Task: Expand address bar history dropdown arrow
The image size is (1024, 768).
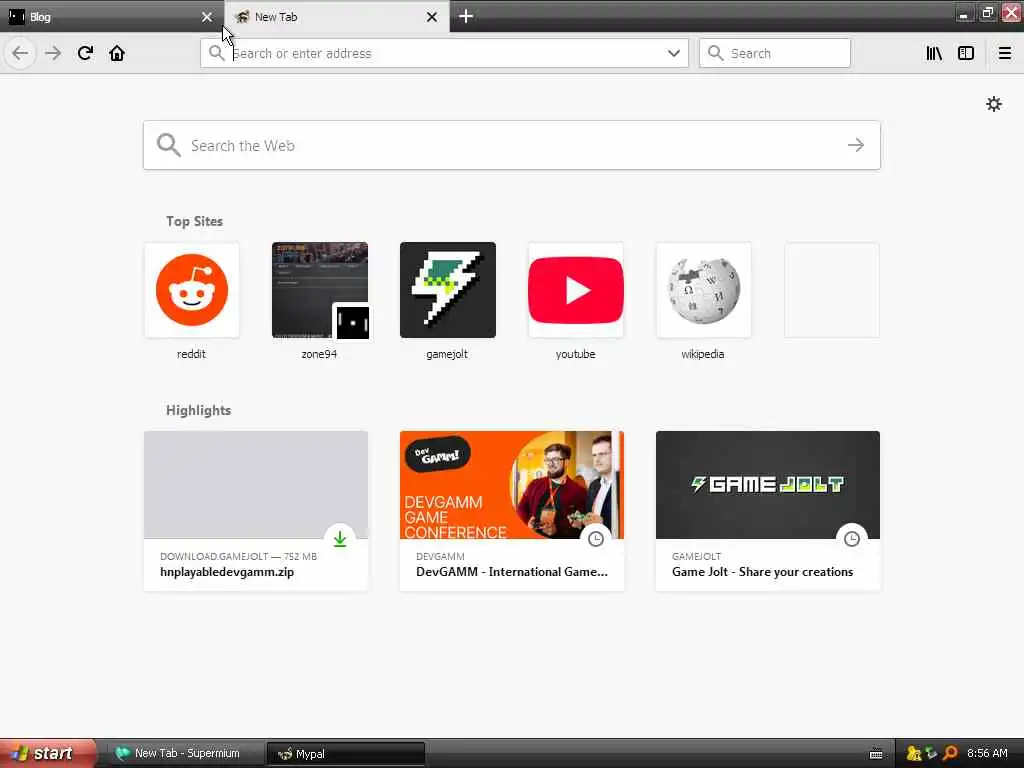Action: 674,53
